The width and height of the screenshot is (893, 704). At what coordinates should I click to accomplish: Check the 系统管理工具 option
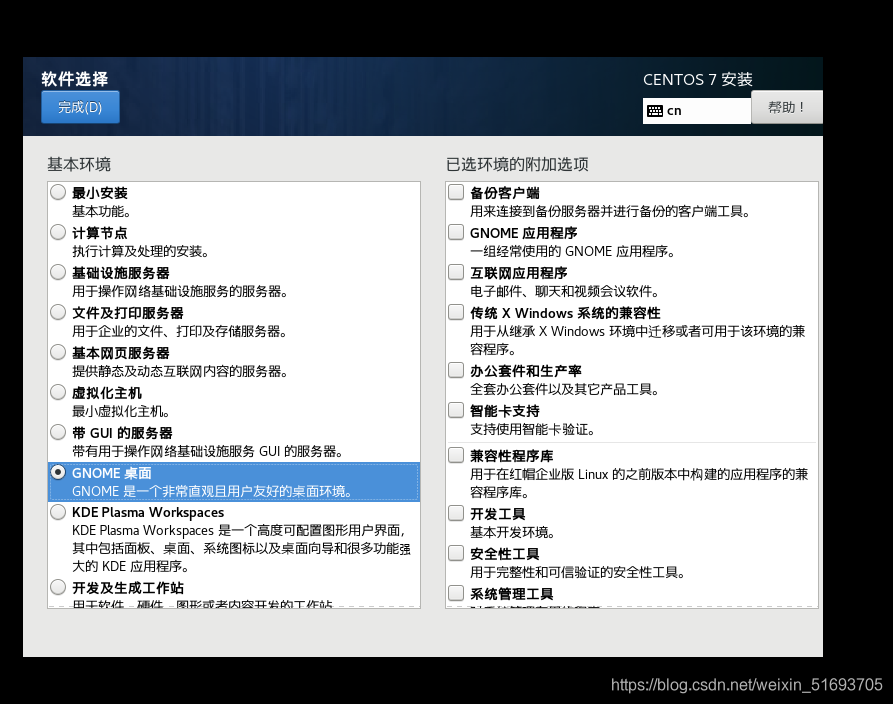pos(456,593)
